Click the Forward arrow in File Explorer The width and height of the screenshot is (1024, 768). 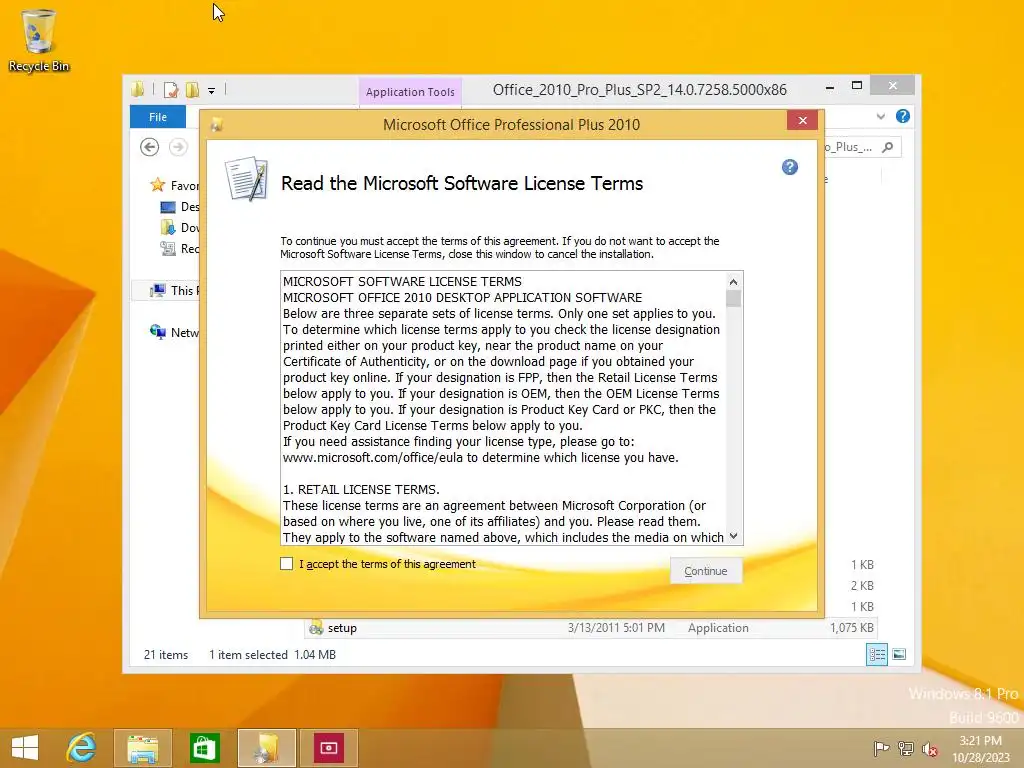coord(178,147)
